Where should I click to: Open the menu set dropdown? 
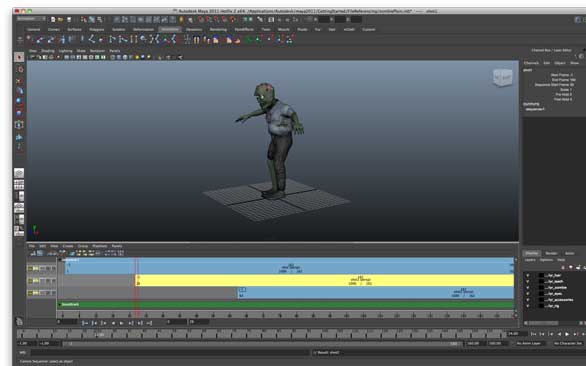point(31,19)
